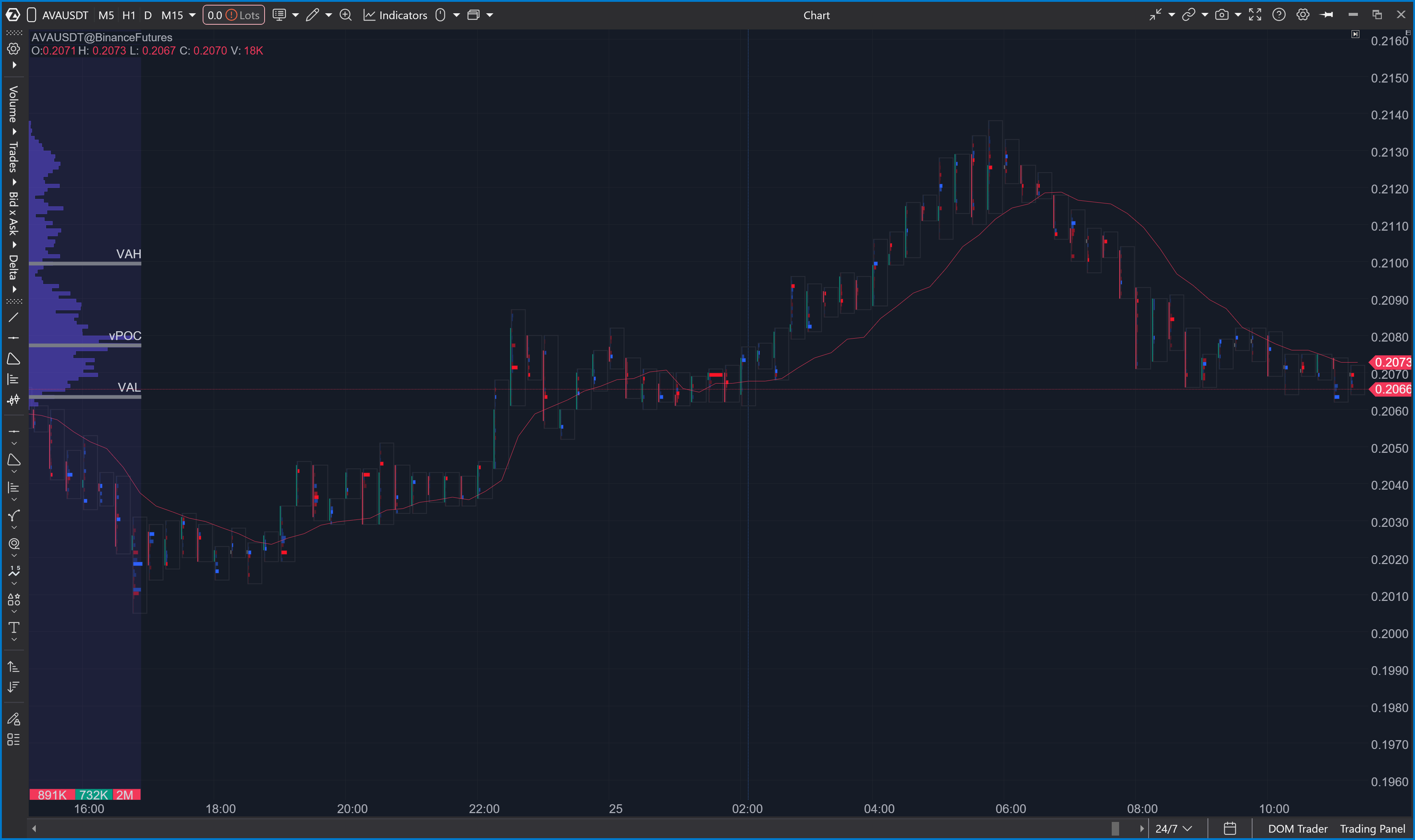Open the 24/7 session dropdown

point(1173,829)
